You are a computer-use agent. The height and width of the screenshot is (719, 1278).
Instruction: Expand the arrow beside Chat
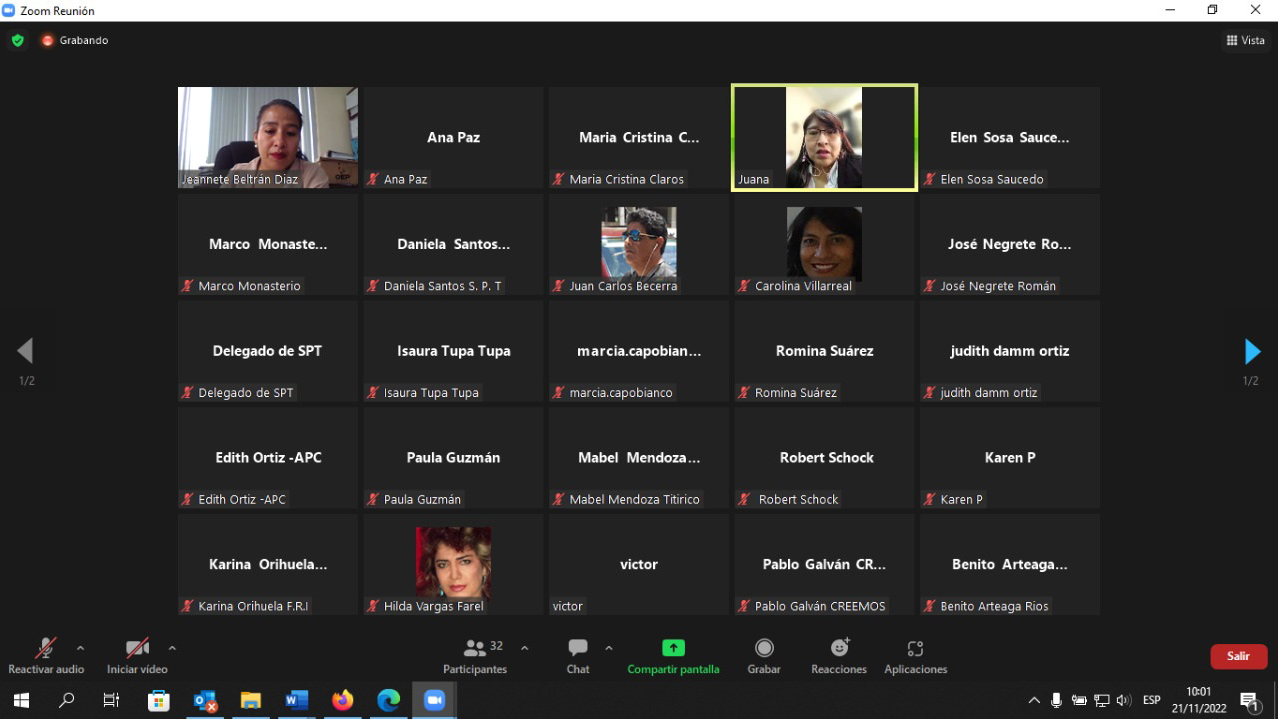(x=608, y=648)
